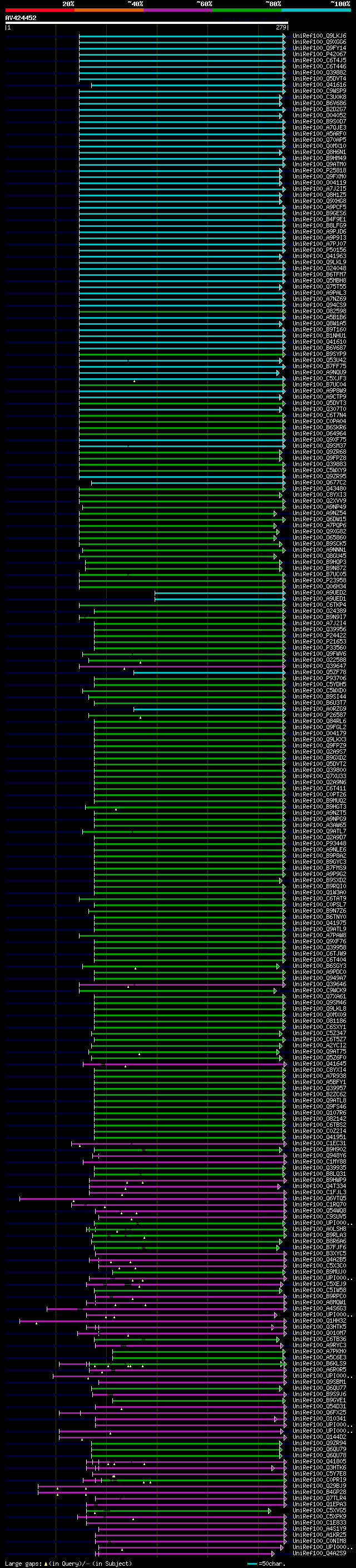Screen dimensions: 356x1568
Task: Select the label UniRef100_Q41805
Action: coord(319,1461)
